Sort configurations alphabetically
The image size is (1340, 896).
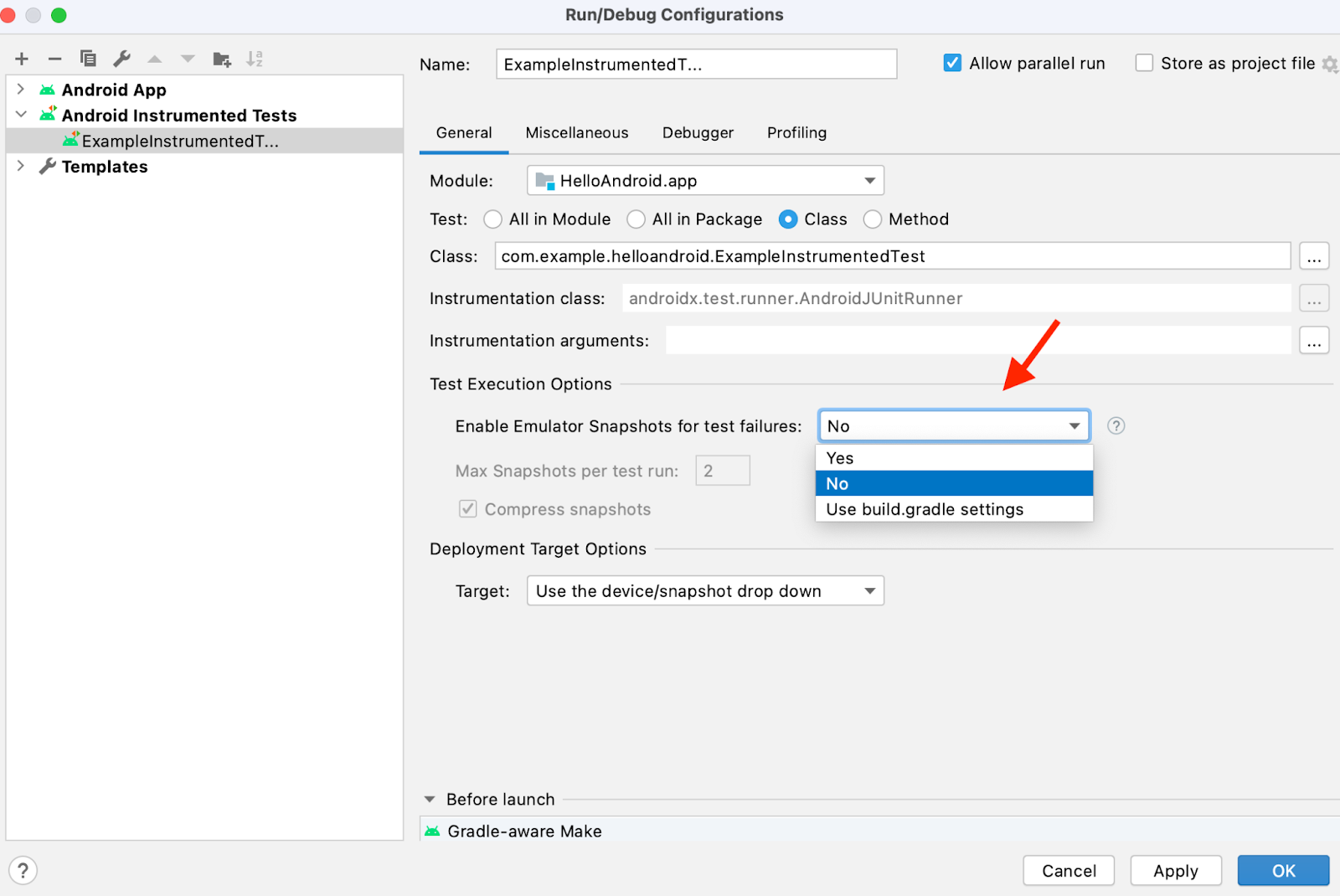pos(255,59)
